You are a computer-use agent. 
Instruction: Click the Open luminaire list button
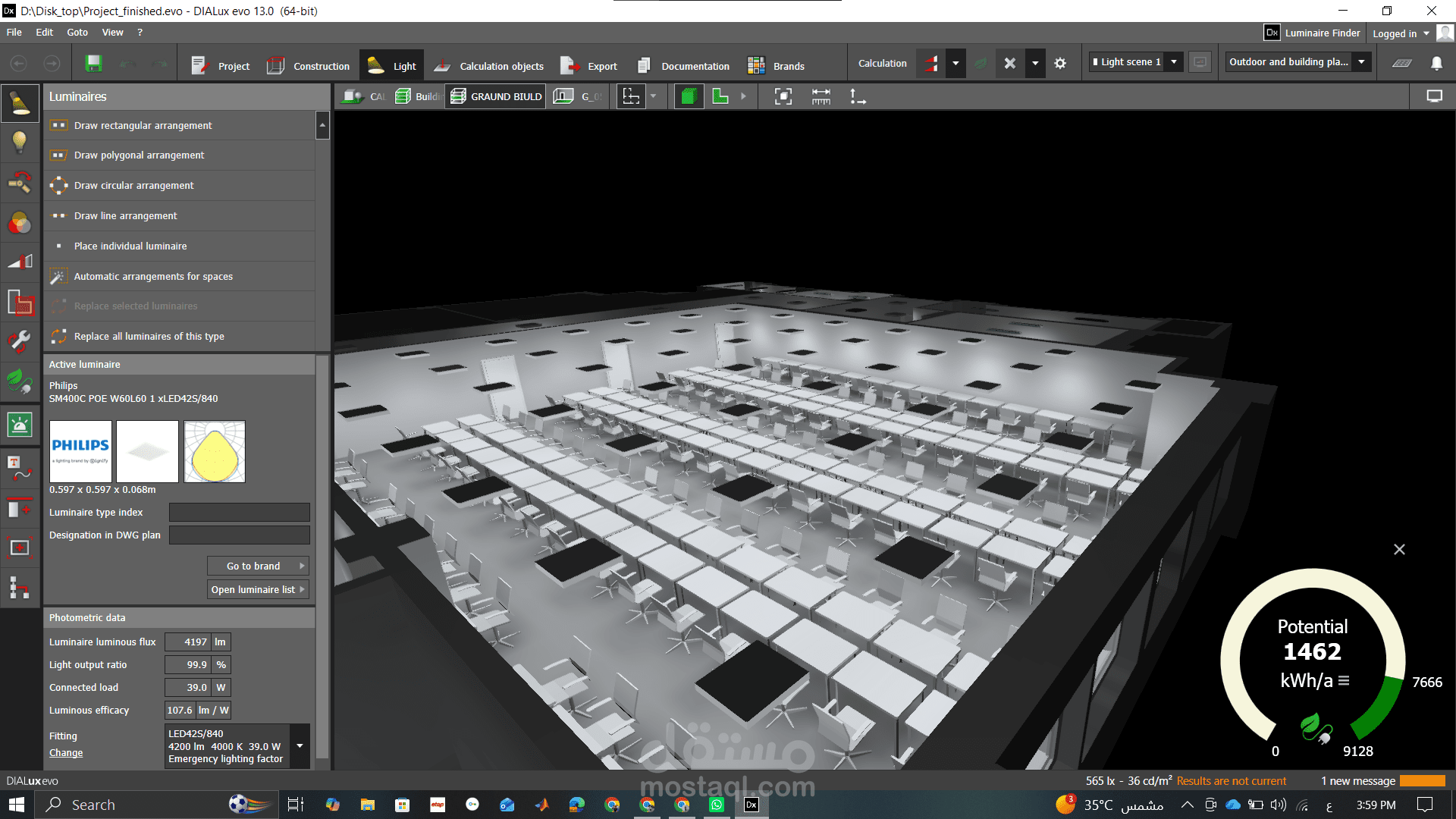coord(258,589)
